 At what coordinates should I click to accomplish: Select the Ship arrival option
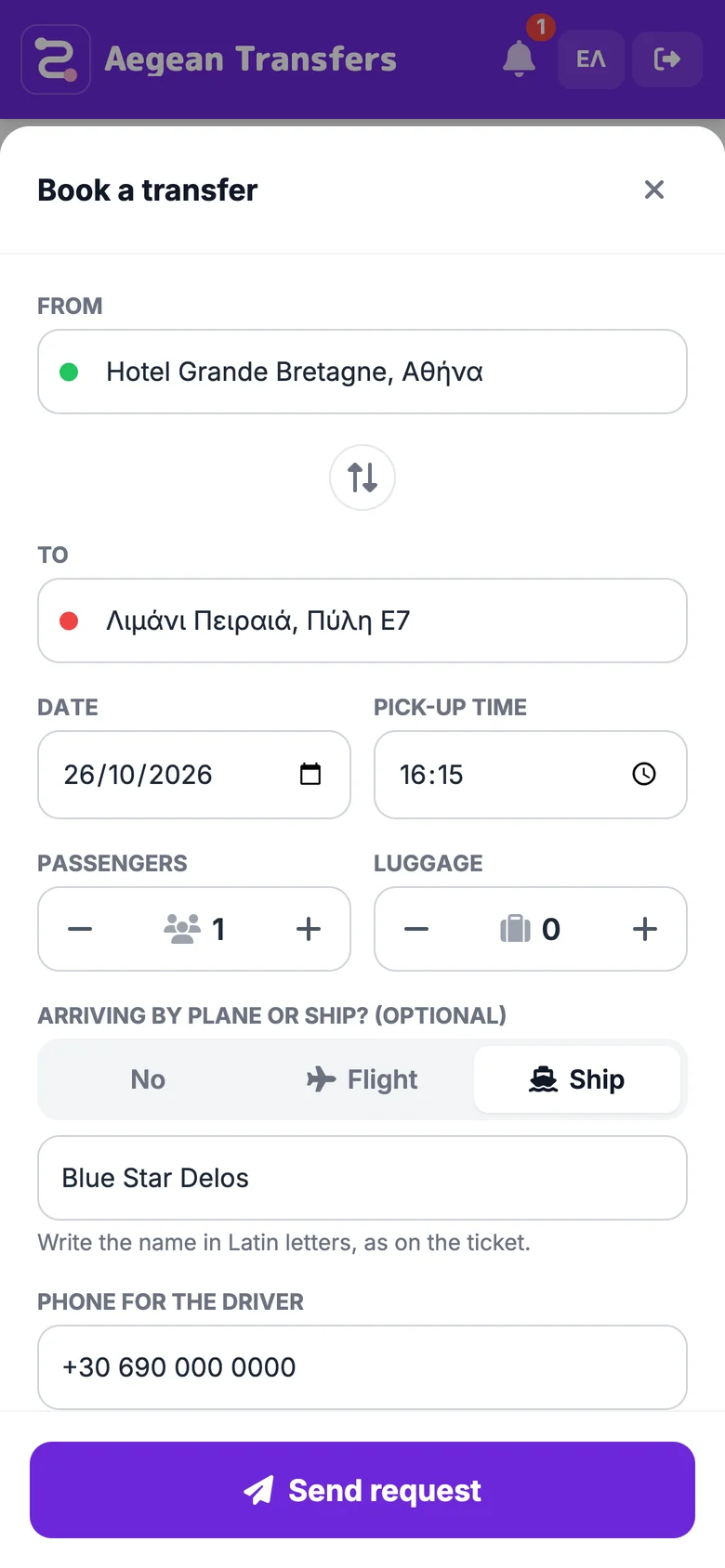pos(577,1079)
